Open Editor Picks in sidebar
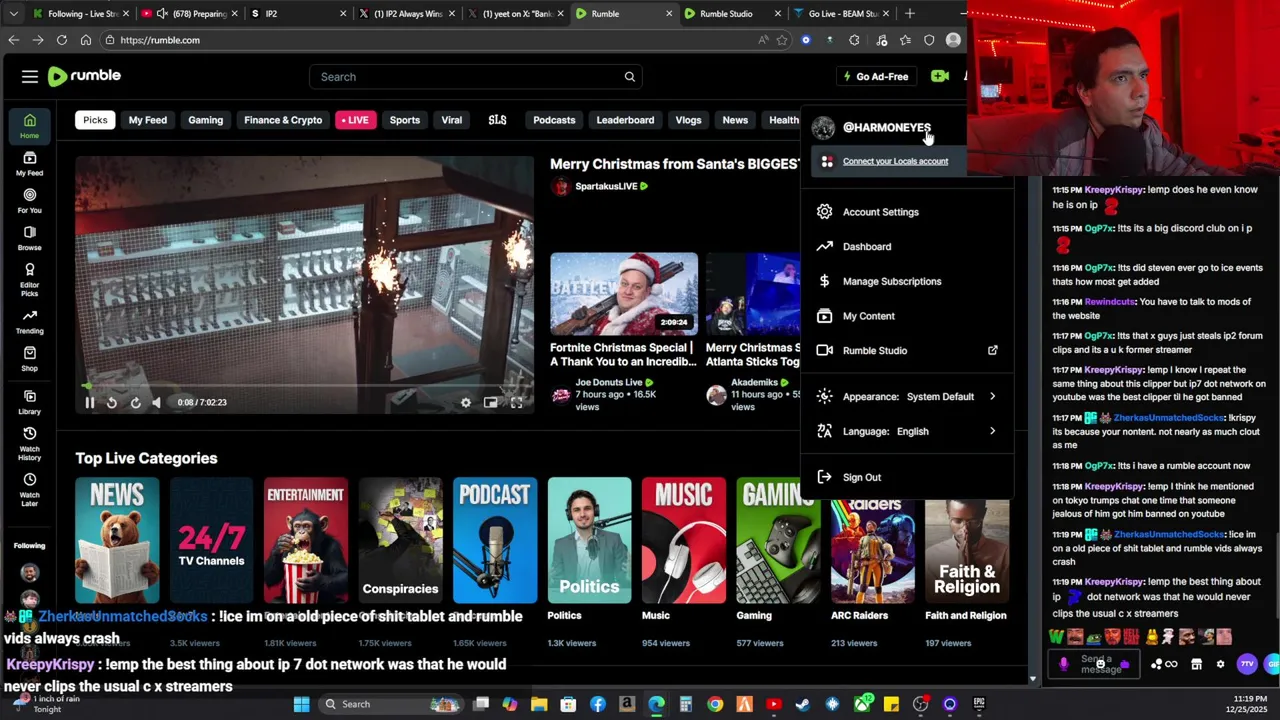 tap(29, 279)
